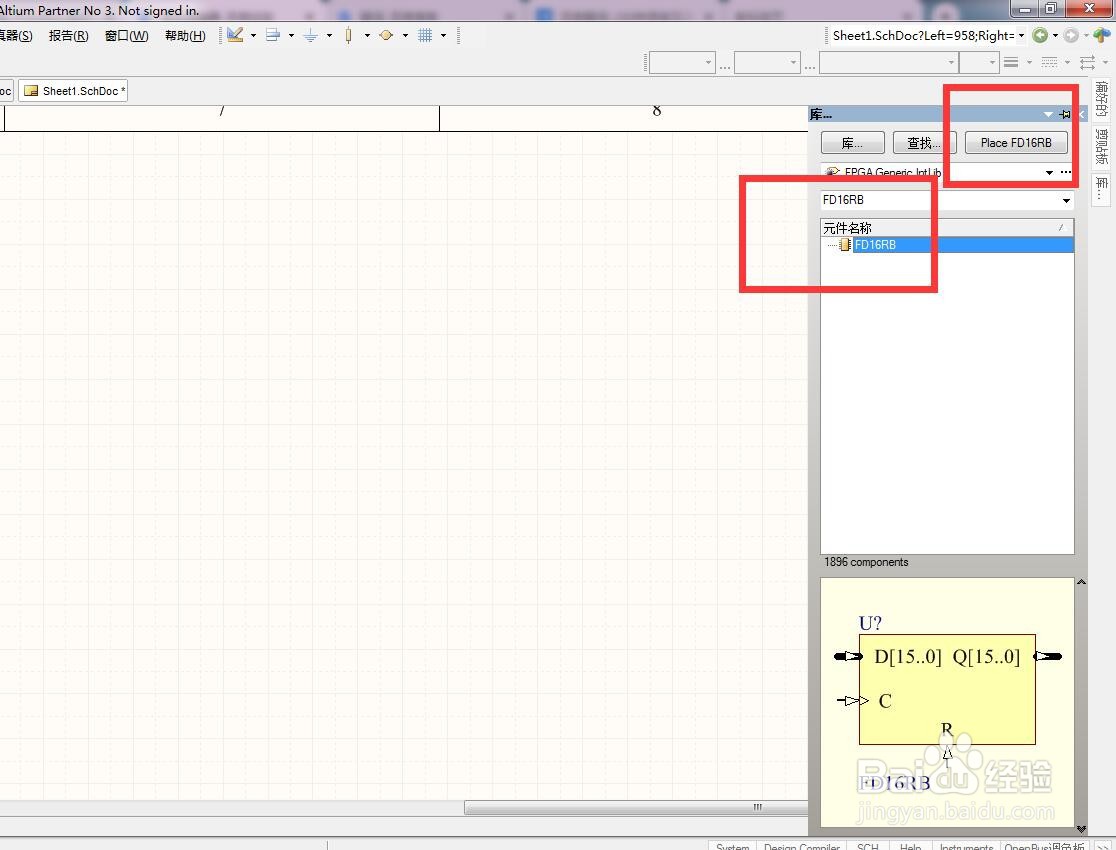Viewport: 1116px width, 850px height.
Task: Close the Libraries panel
Action: pyautogui.click(x=1082, y=114)
